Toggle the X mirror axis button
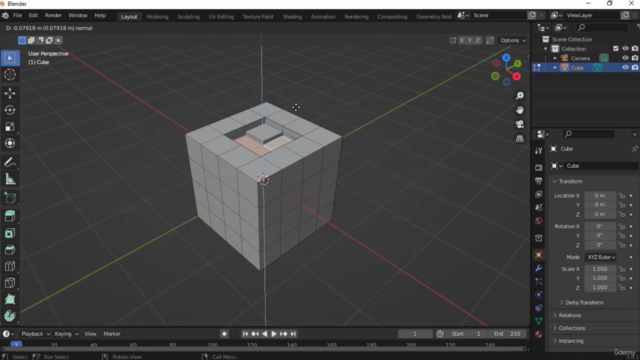640x360 pixels. (462, 40)
